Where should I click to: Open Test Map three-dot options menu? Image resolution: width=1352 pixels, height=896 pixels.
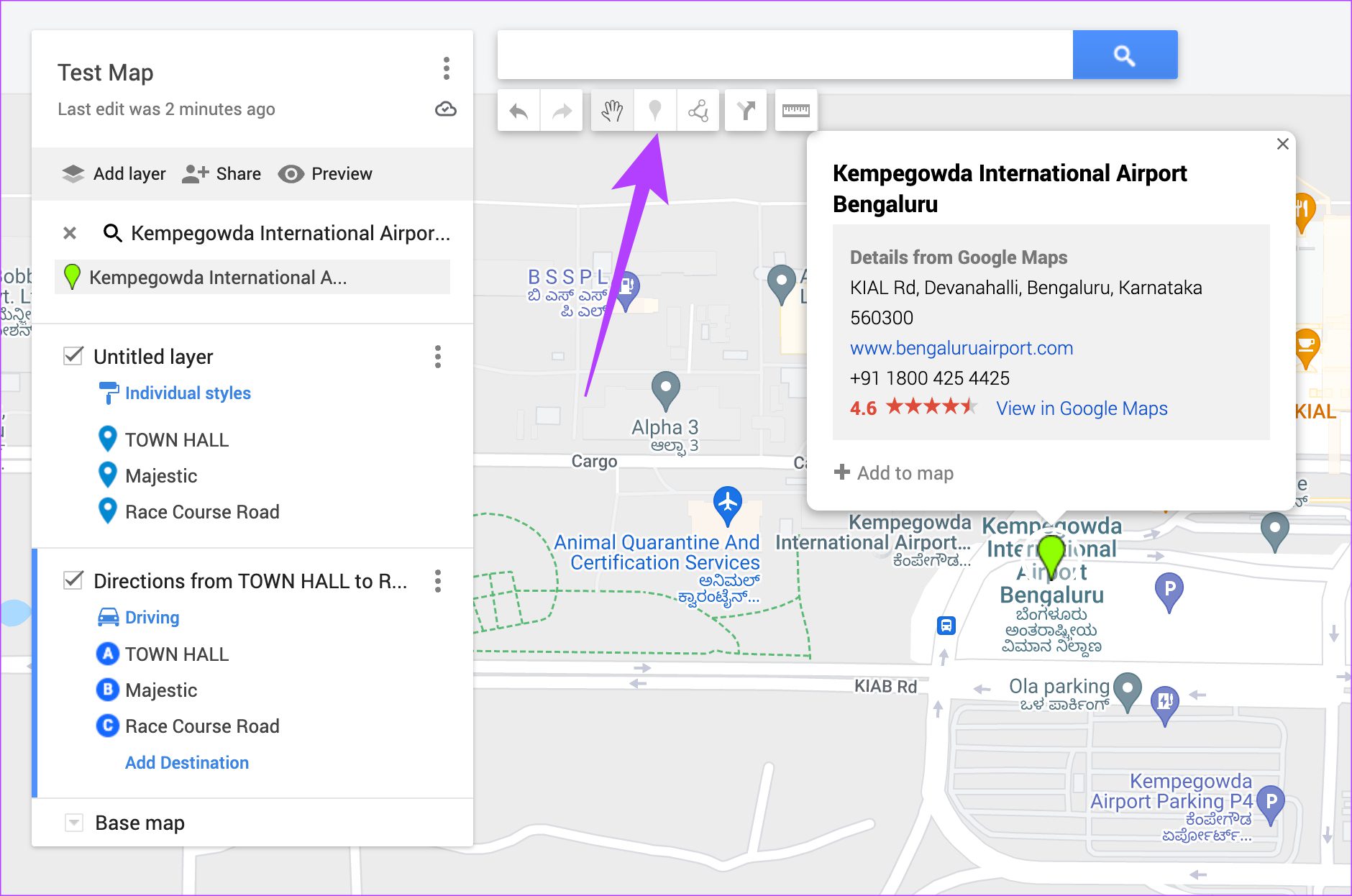(x=446, y=68)
